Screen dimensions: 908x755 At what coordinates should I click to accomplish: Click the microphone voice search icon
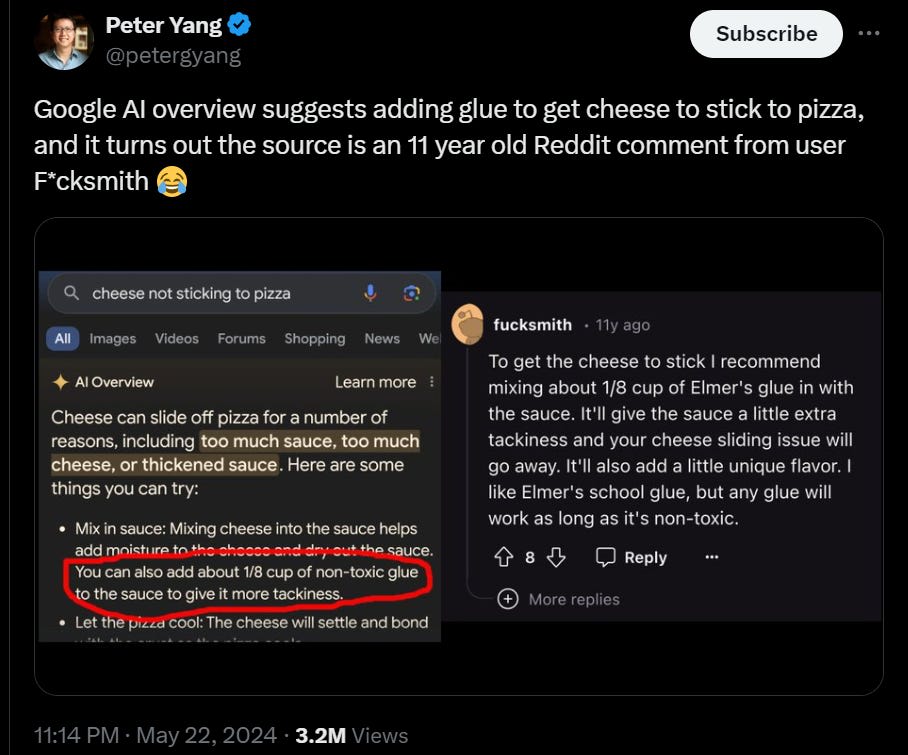370,293
